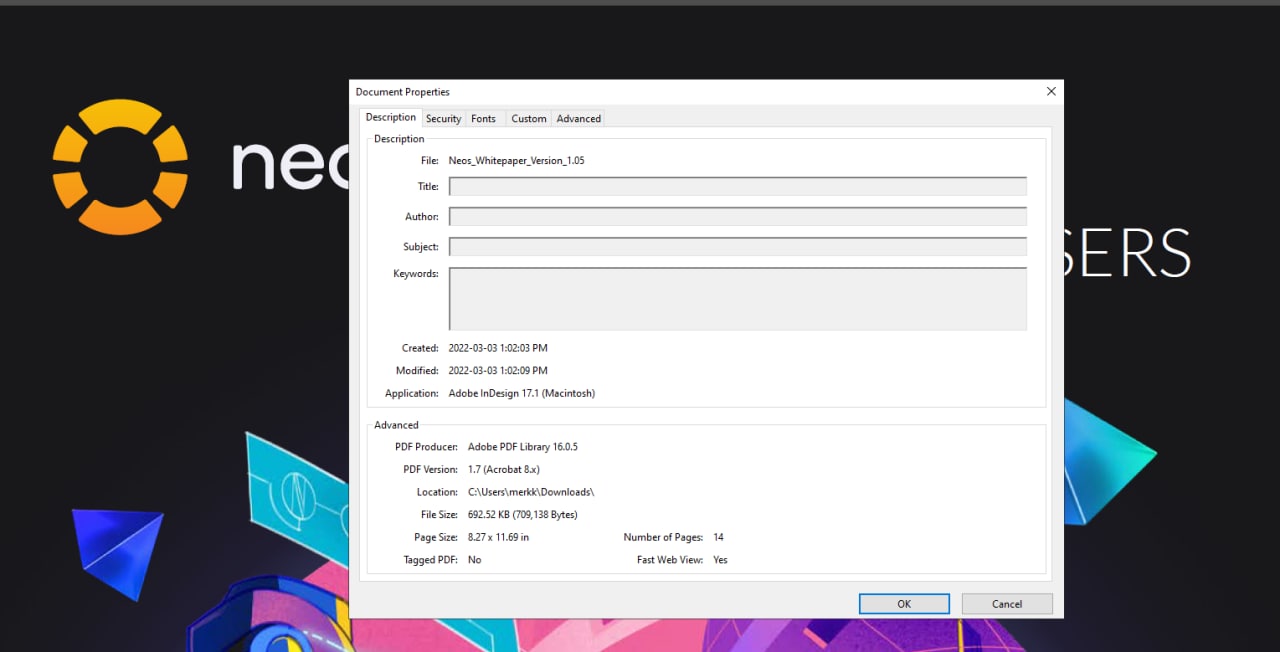
Task: Open the Downloads location path
Action: [x=531, y=492]
